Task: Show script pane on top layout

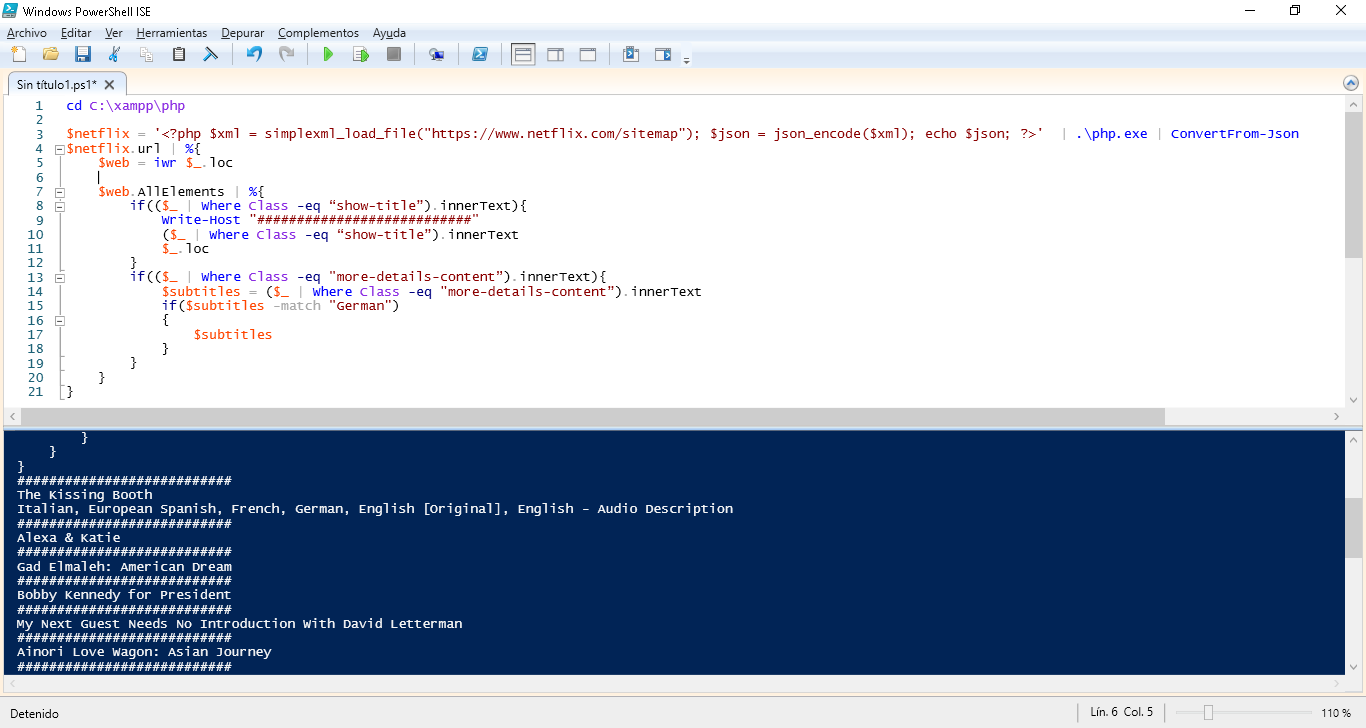Action: pos(523,54)
